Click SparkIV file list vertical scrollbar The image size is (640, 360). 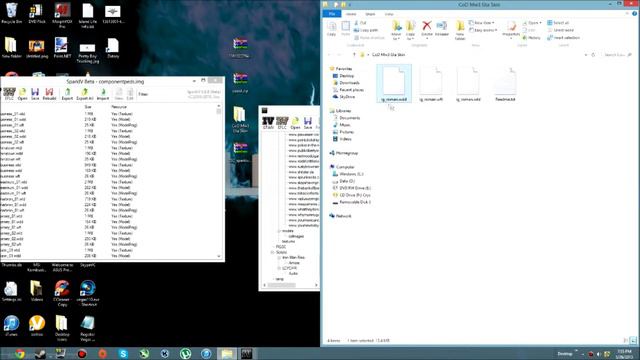coord(219,181)
